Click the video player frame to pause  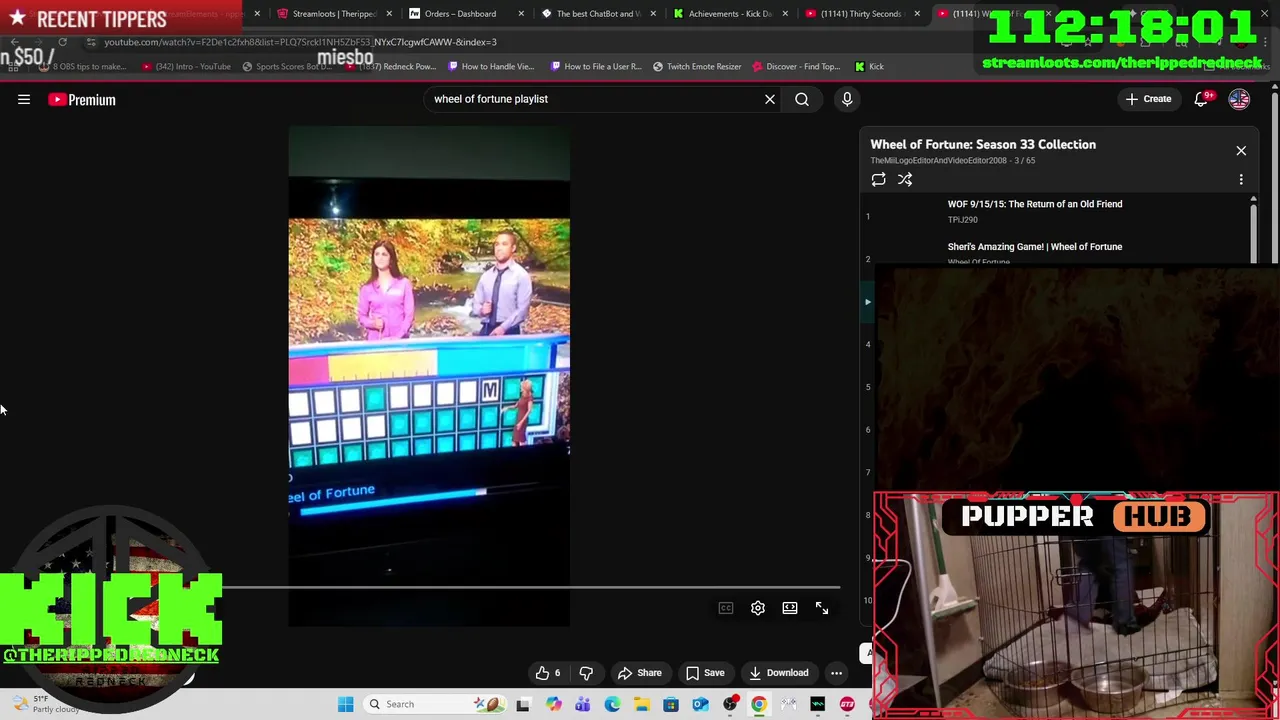[x=429, y=375]
